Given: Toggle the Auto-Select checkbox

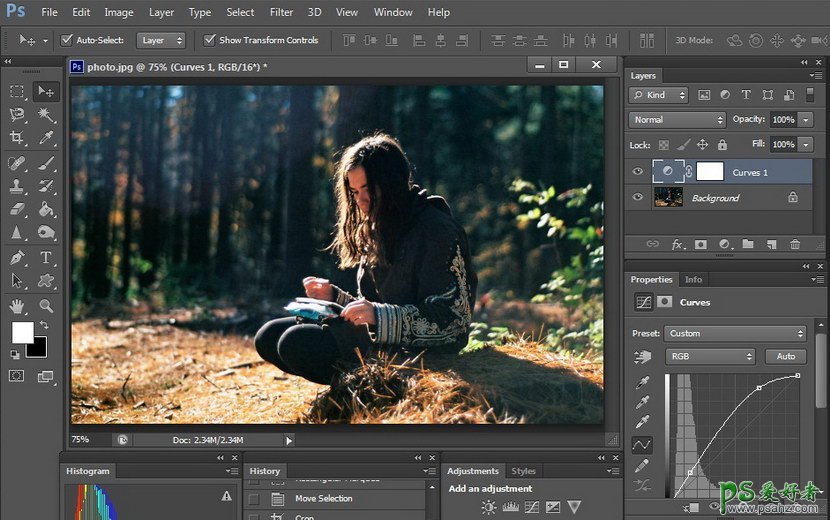Looking at the screenshot, I should (x=67, y=40).
